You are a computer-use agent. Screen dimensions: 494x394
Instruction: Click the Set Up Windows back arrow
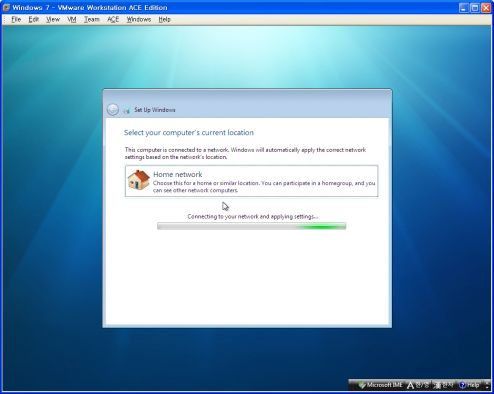tap(113, 110)
